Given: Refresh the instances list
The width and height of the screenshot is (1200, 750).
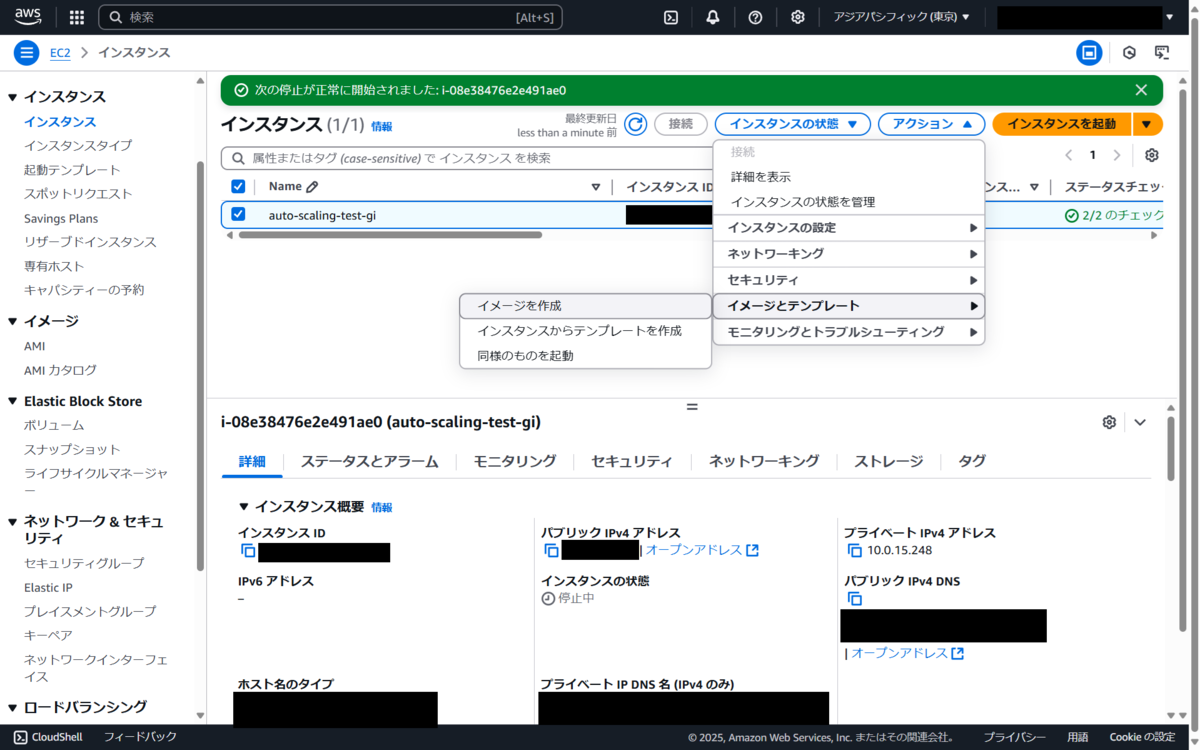Looking at the screenshot, I should (x=635, y=124).
